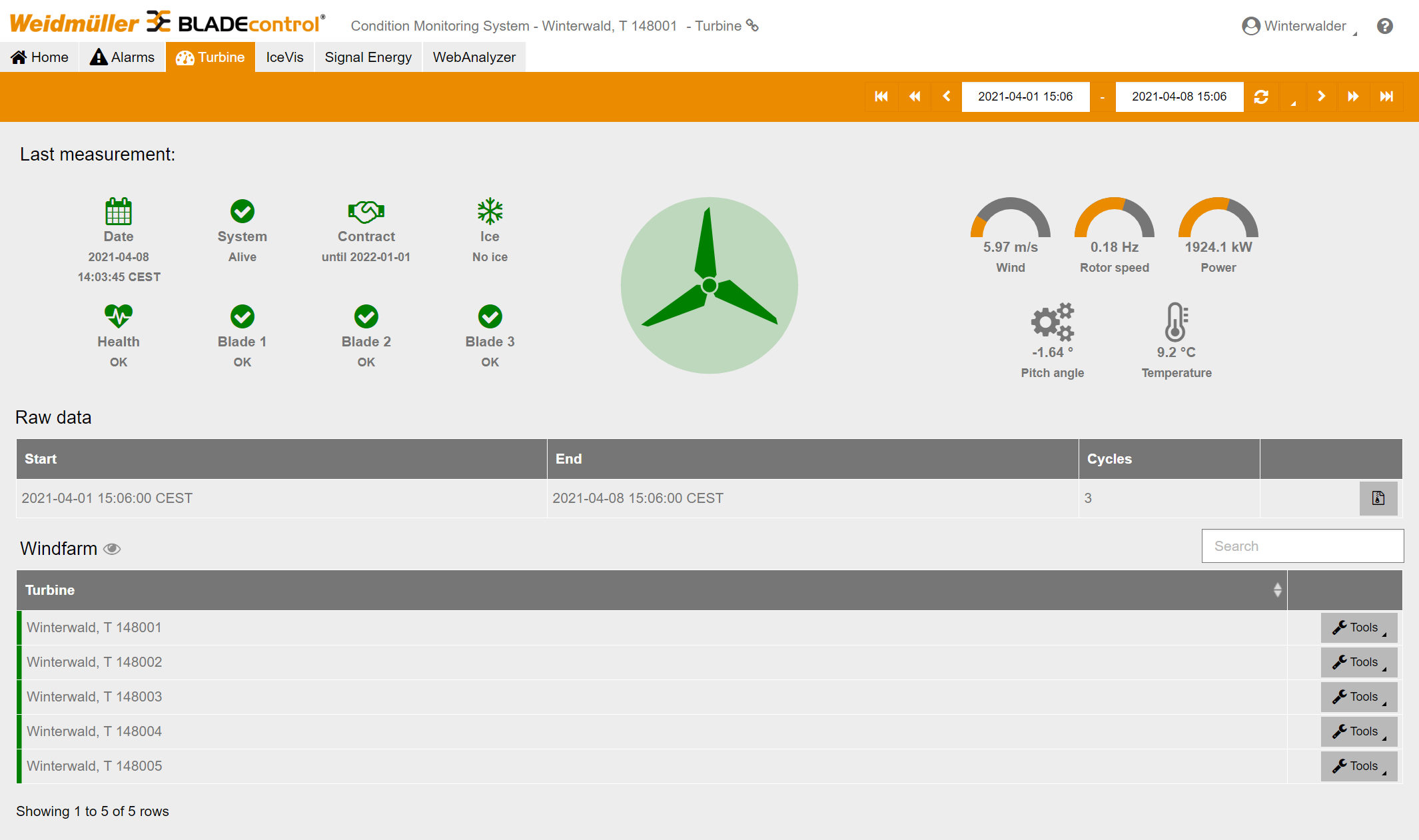Viewport: 1419px width, 840px height.
Task: Open the help question mark icon
Action: pos(1385,26)
